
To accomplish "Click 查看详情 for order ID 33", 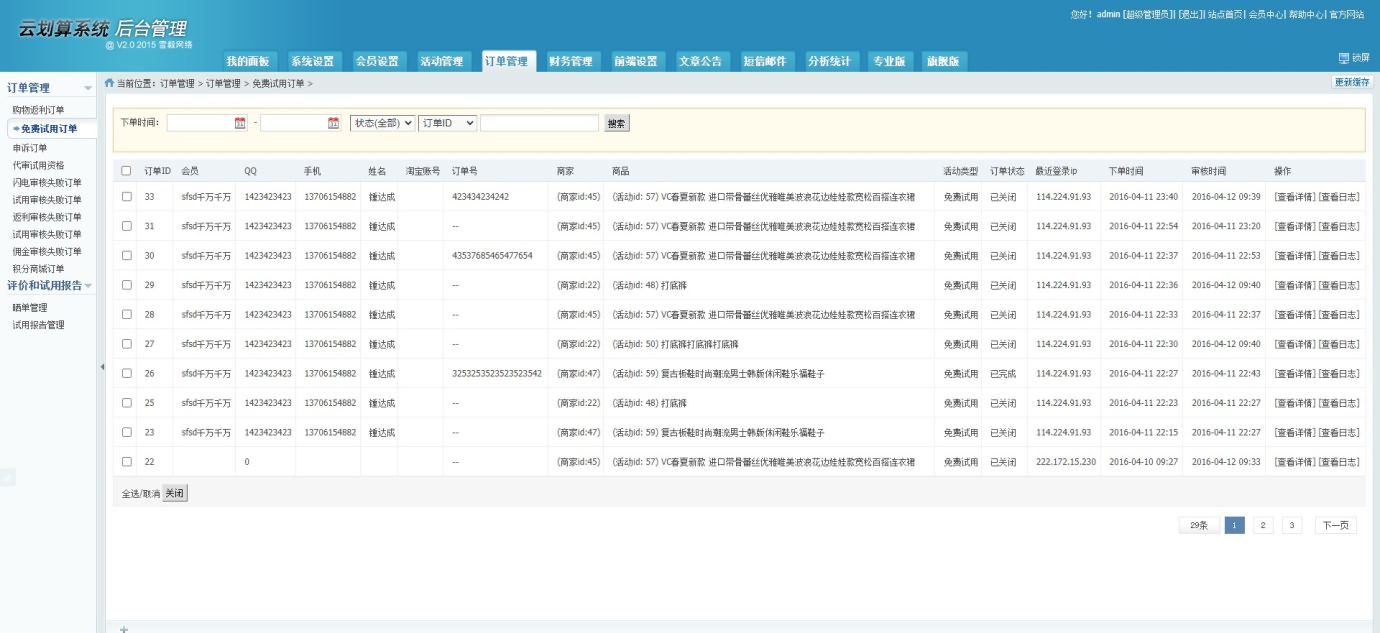I will (x=1295, y=197).
